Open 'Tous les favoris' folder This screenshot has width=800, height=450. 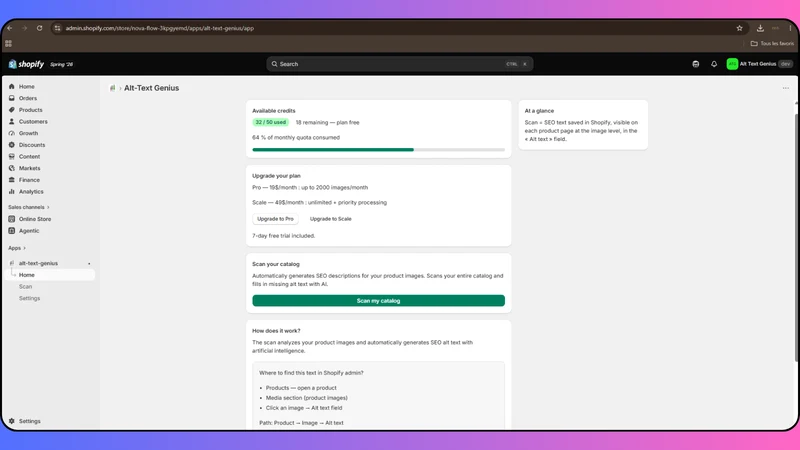pyautogui.click(x=772, y=43)
